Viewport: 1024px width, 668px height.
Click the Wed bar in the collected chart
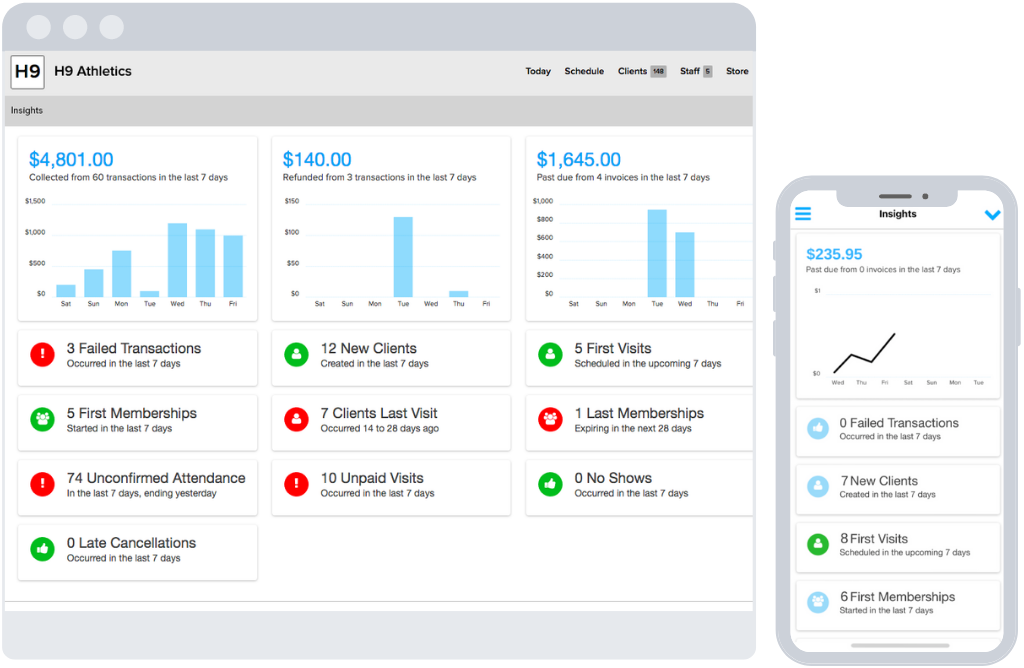click(178, 261)
